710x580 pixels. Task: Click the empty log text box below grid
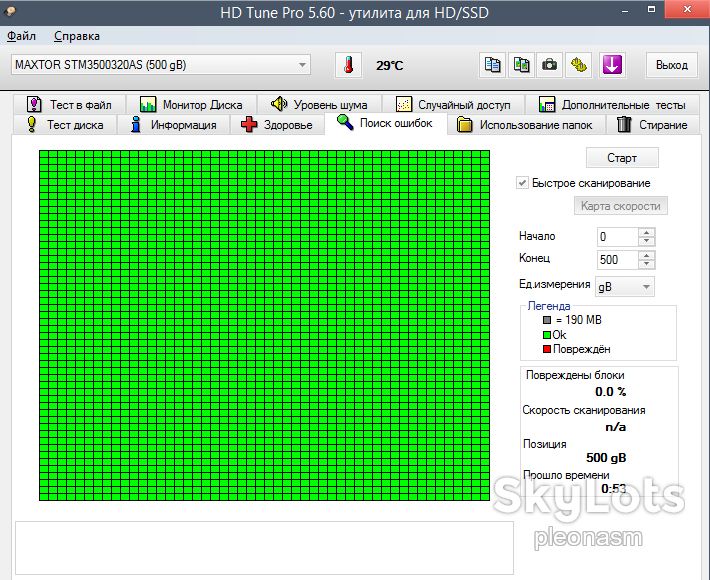tap(264, 548)
